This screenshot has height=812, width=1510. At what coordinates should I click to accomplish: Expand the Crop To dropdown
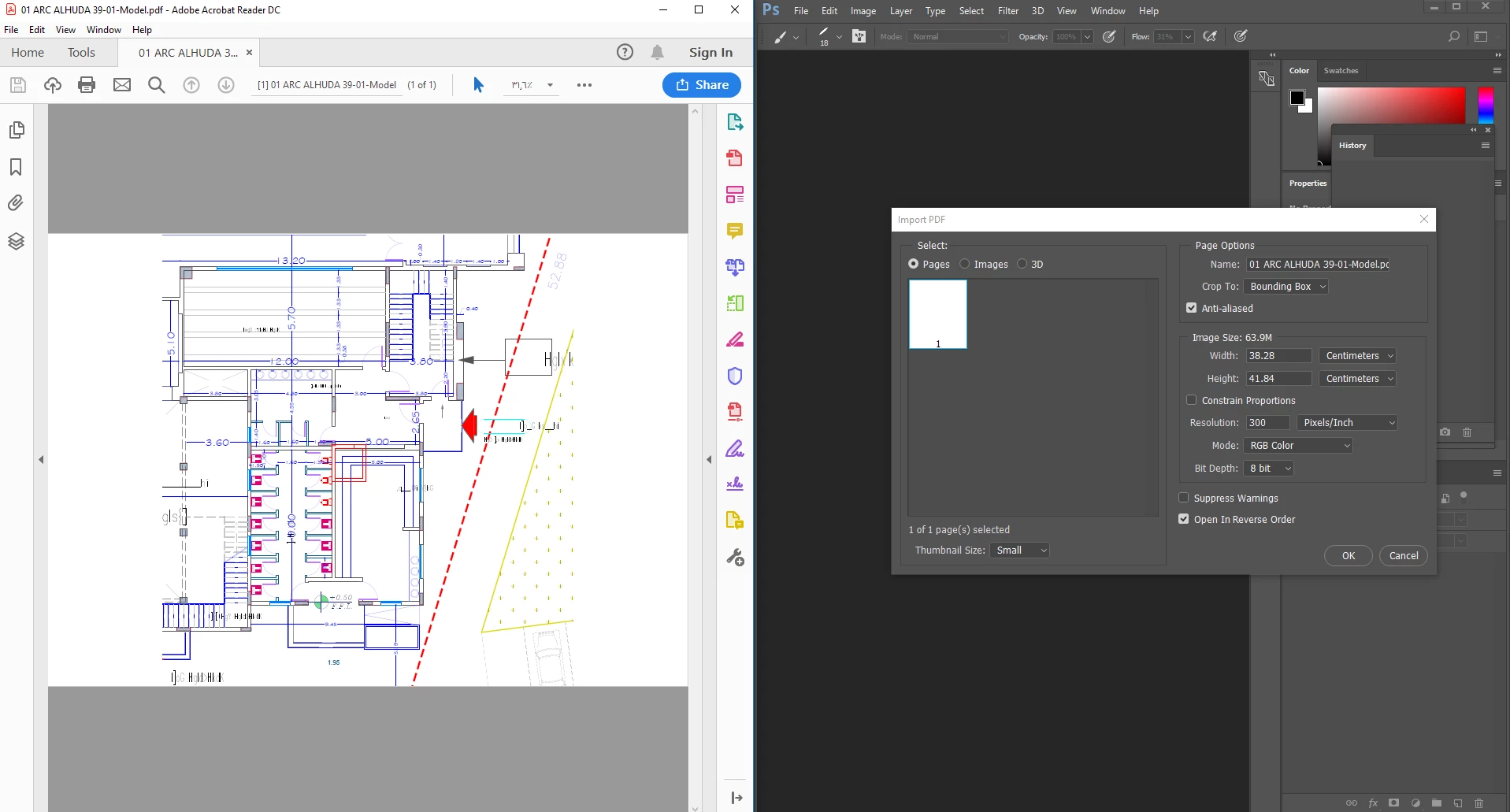tap(1286, 287)
